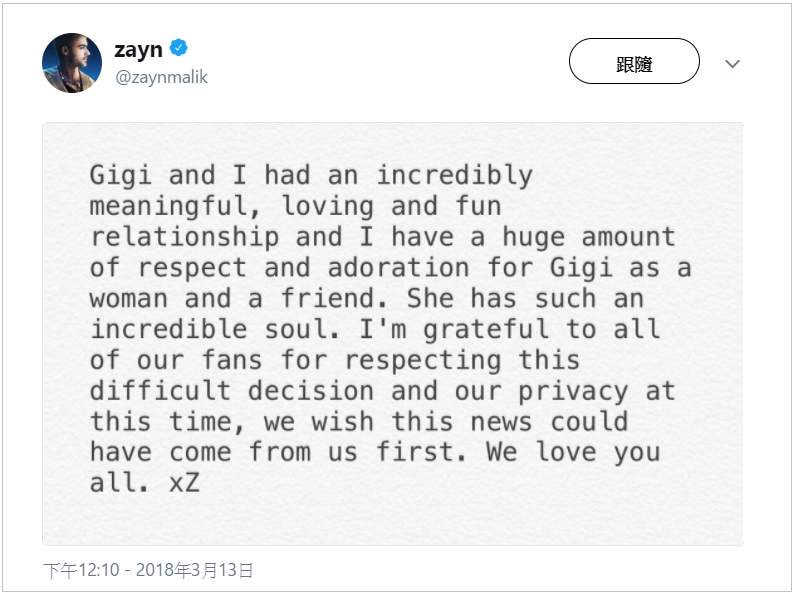Click "We love you" in the note
The height and width of the screenshot is (600, 795).
click(x=574, y=453)
